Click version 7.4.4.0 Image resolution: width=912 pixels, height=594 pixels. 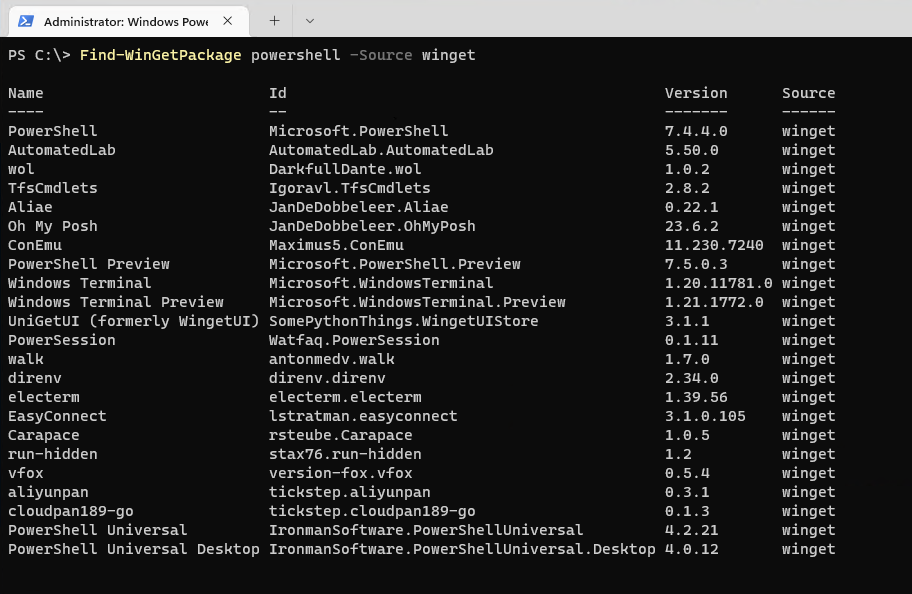point(696,131)
